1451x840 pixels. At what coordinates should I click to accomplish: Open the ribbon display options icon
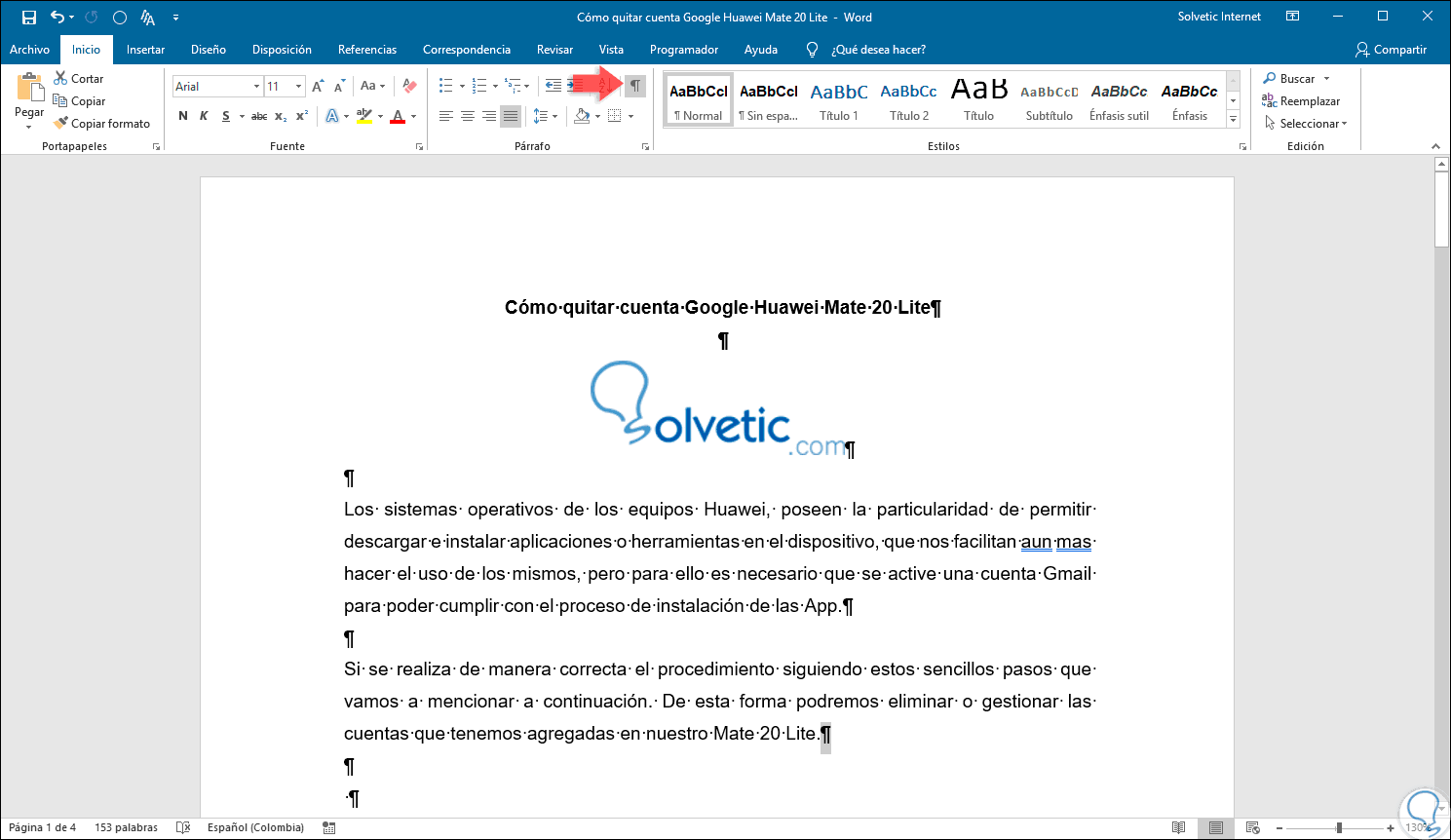(x=1293, y=18)
